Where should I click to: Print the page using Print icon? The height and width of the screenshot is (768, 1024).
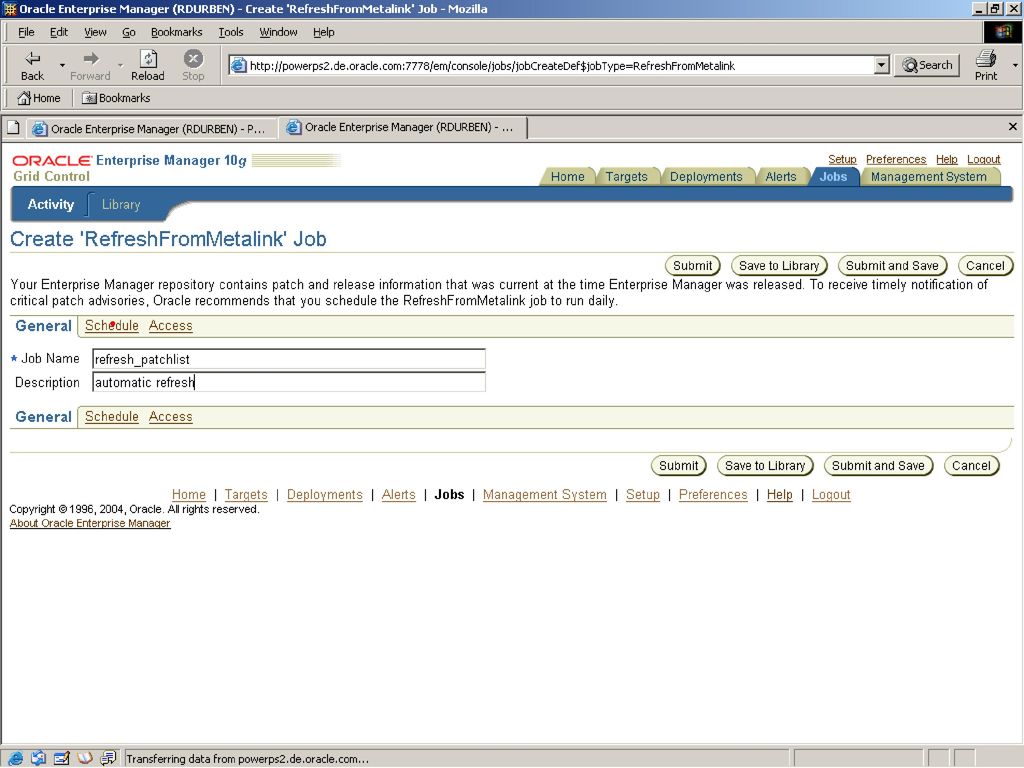[x=985, y=66]
